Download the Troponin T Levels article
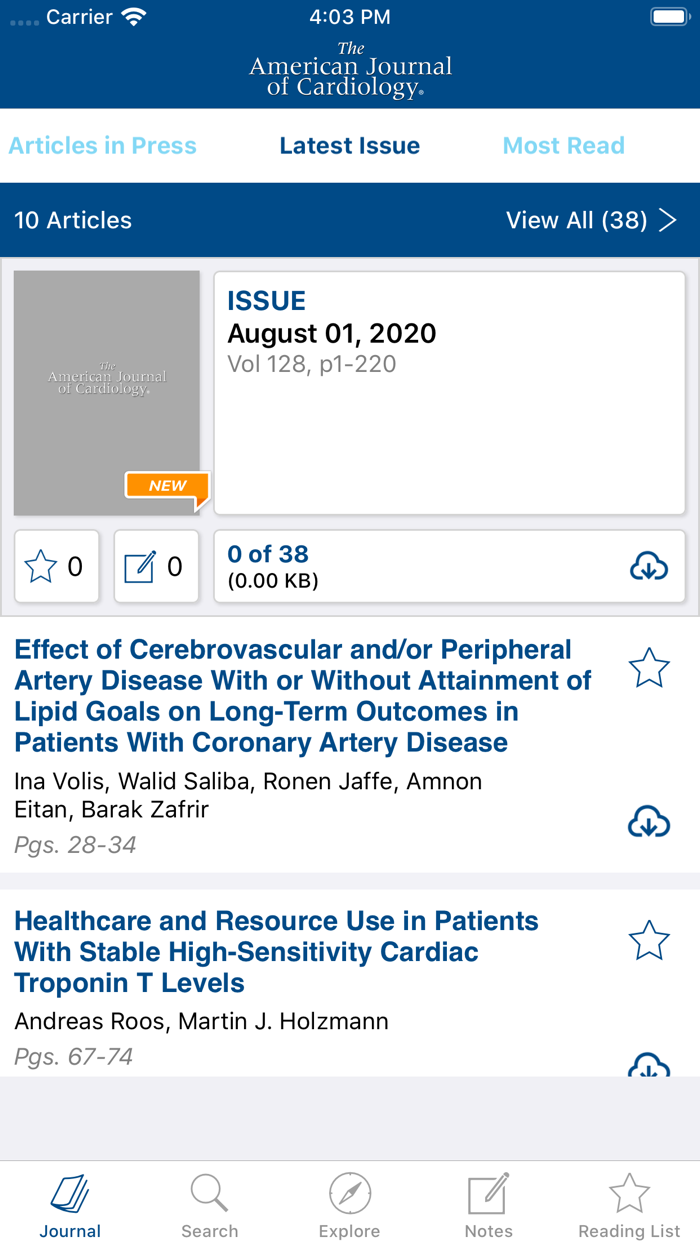The height and width of the screenshot is (1244, 700). click(649, 1068)
